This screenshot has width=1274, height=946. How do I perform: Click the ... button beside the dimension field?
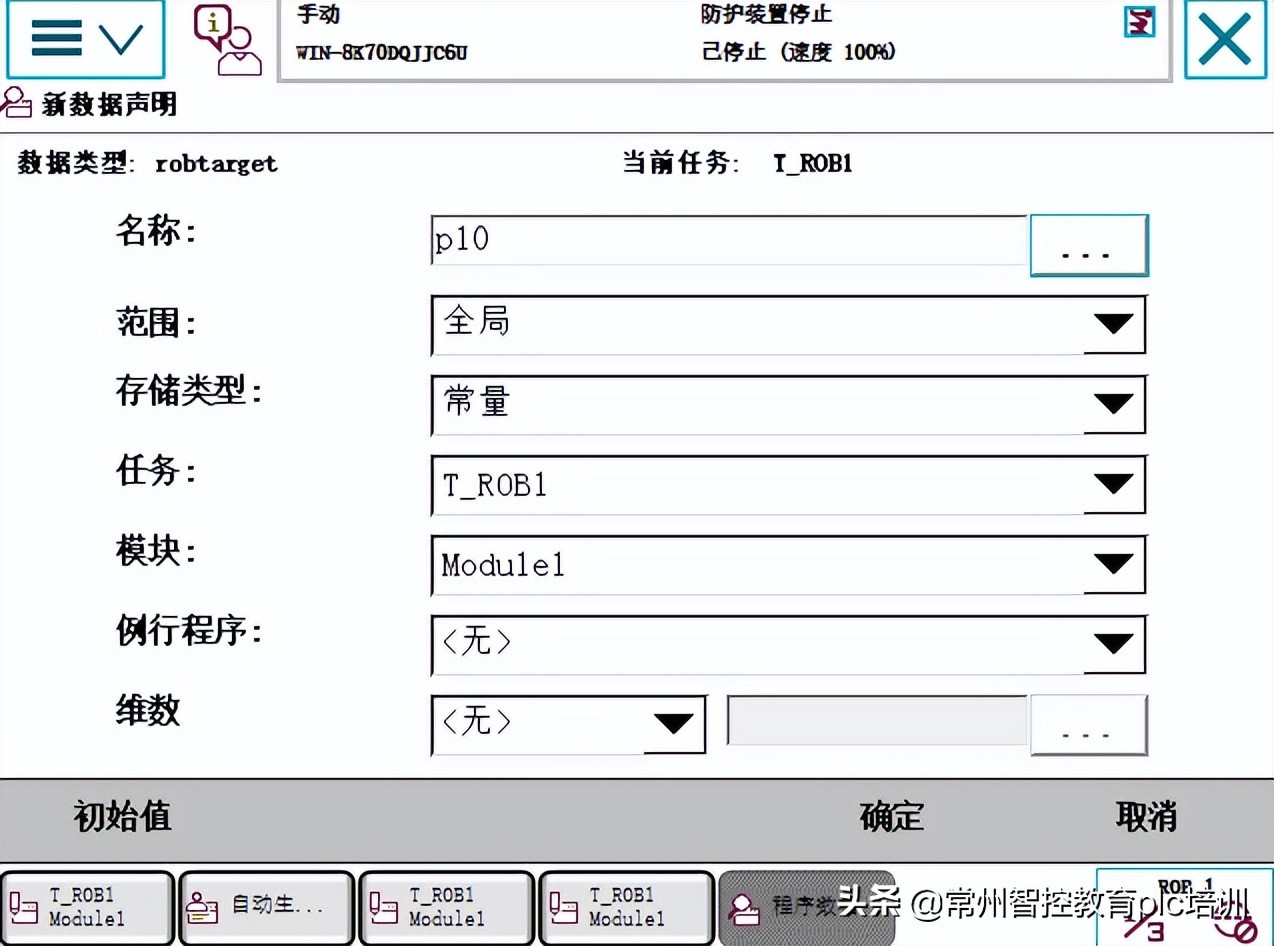pos(1088,725)
